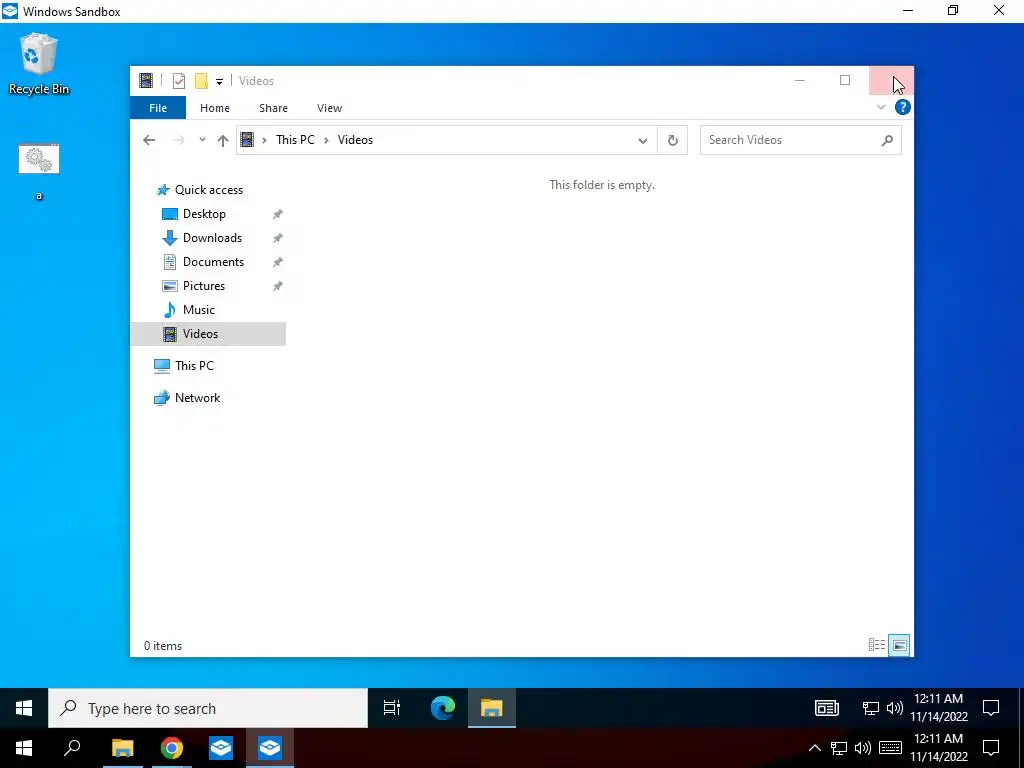
Task: Click 'This PC' in the address bar
Action: (x=295, y=140)
